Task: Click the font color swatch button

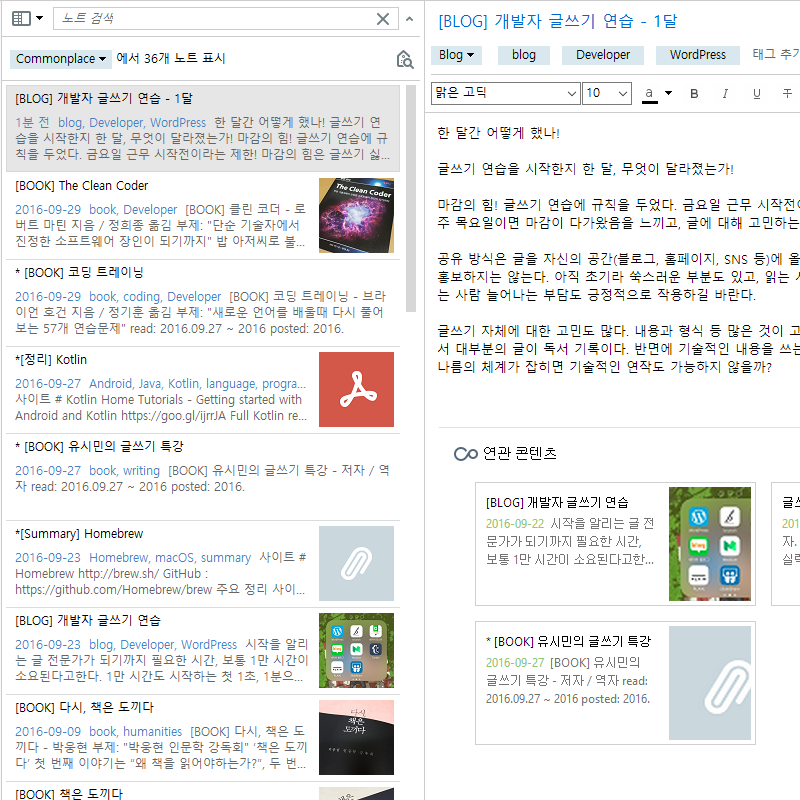Action: click(650, 93)
